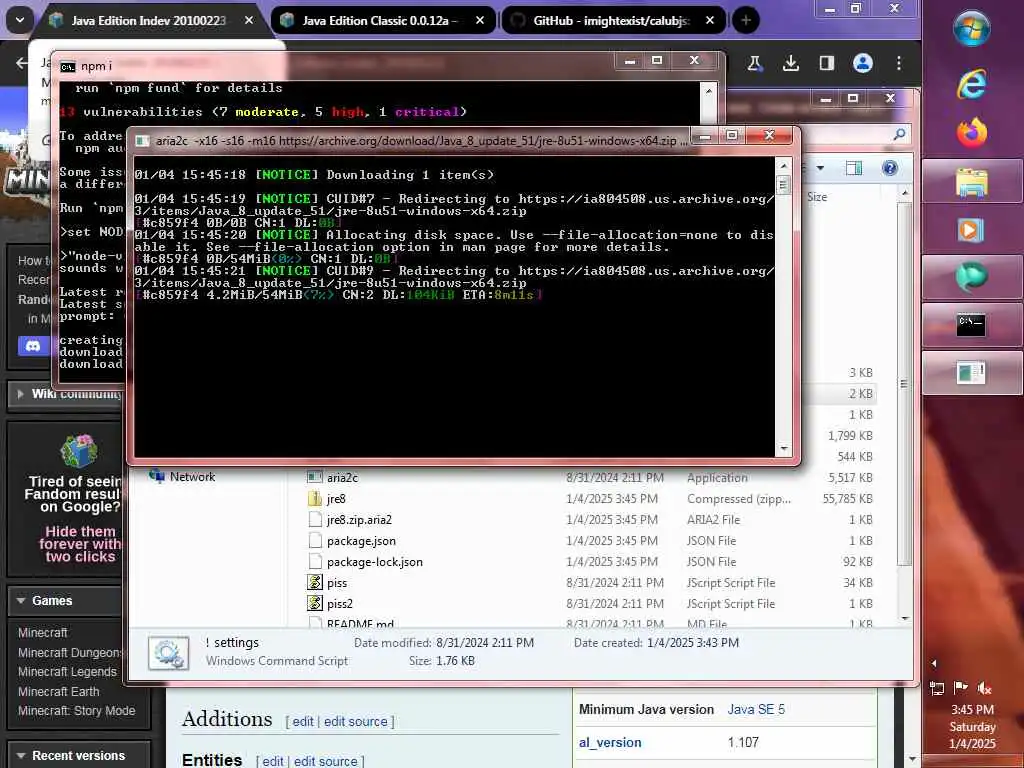Click the Explorer search magnifier icon
This screenshot has width=1024, height=768.
coord(899,134)
